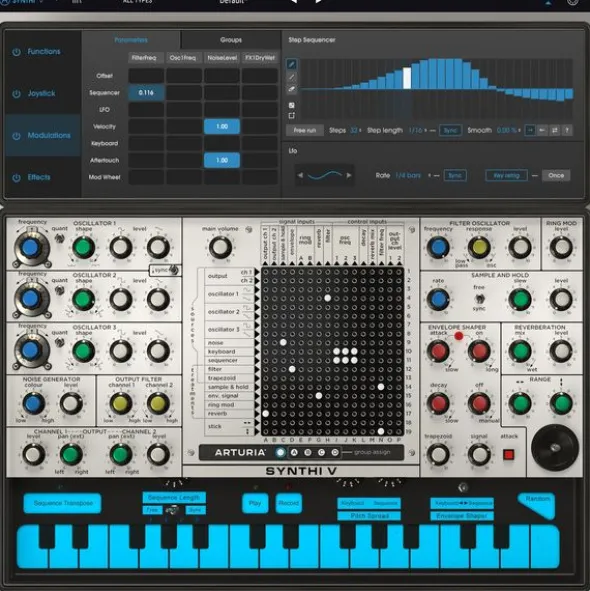Viewport: 590px width, 591px height.
Task: Toggle power icon for Functions
Action: click(x=16, y=52)
